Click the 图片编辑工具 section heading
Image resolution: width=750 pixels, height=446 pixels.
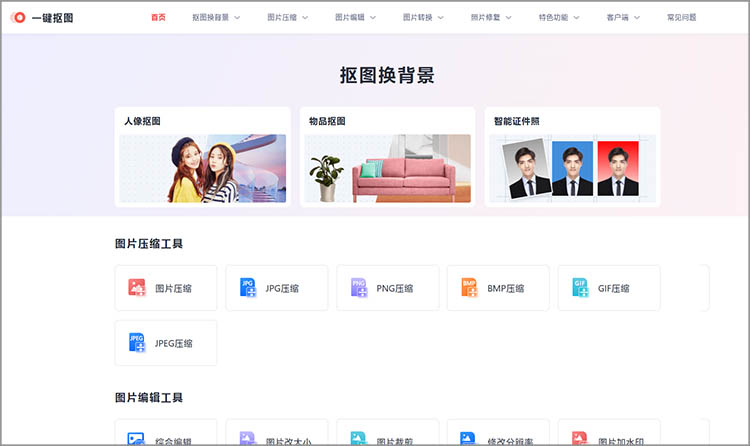(149, 398)
